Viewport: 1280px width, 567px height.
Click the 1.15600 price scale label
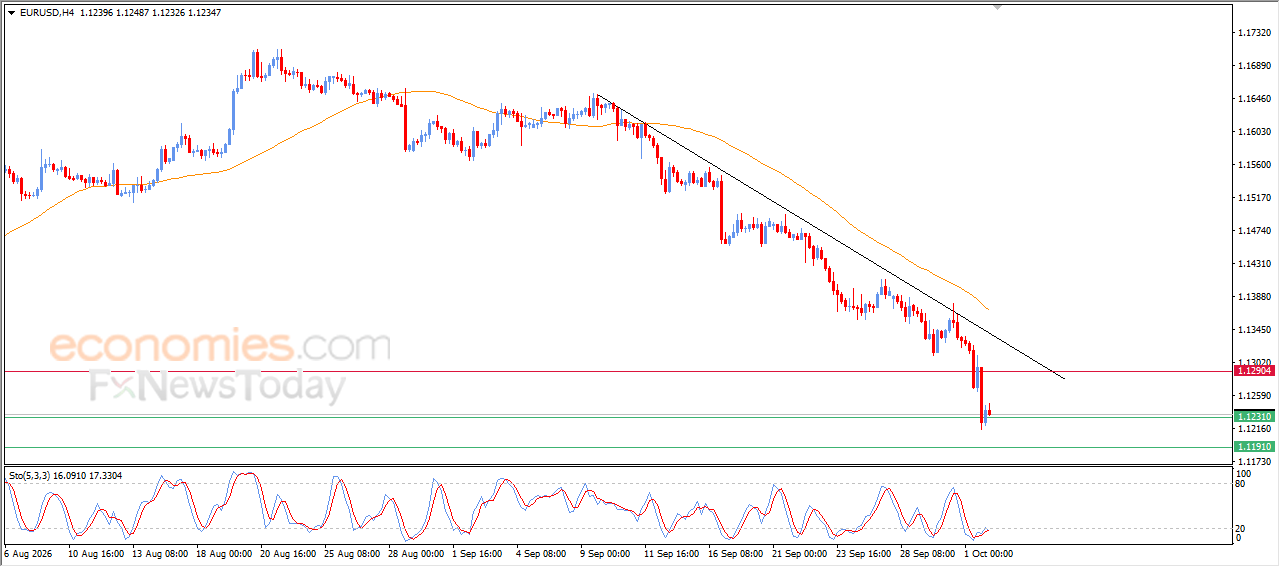(1254, 165)
